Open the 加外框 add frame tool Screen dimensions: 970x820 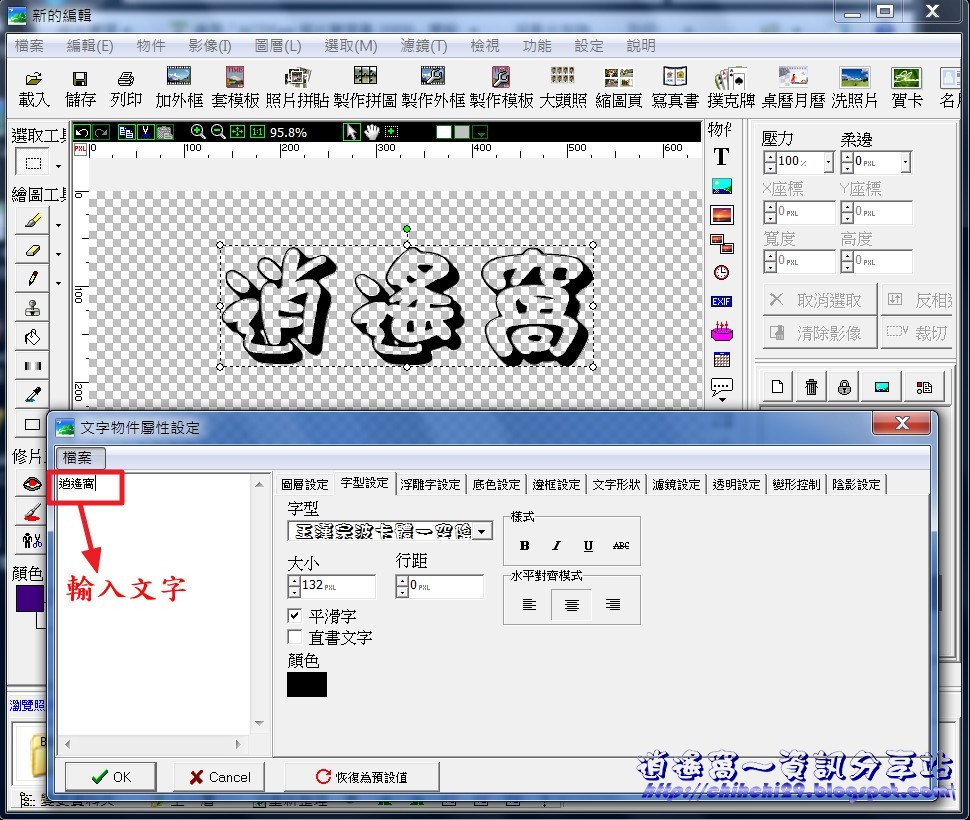pos(179,88)
